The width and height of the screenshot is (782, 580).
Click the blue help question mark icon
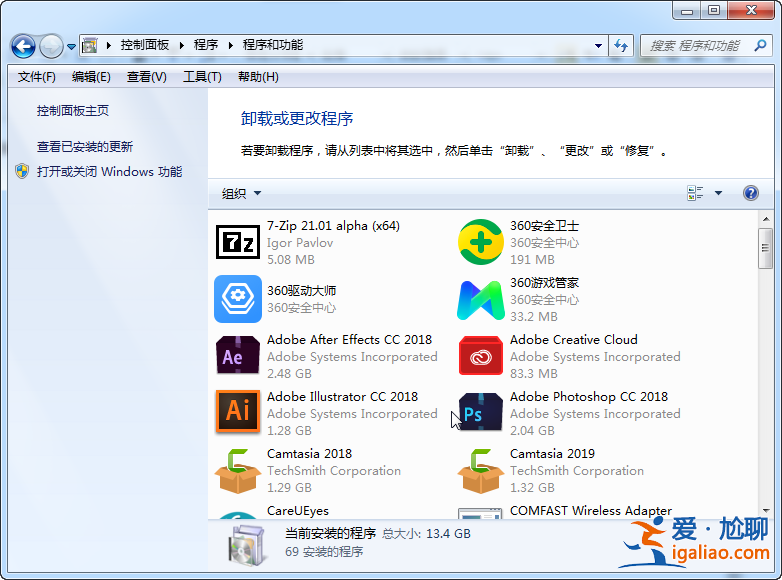pos(751,193)
